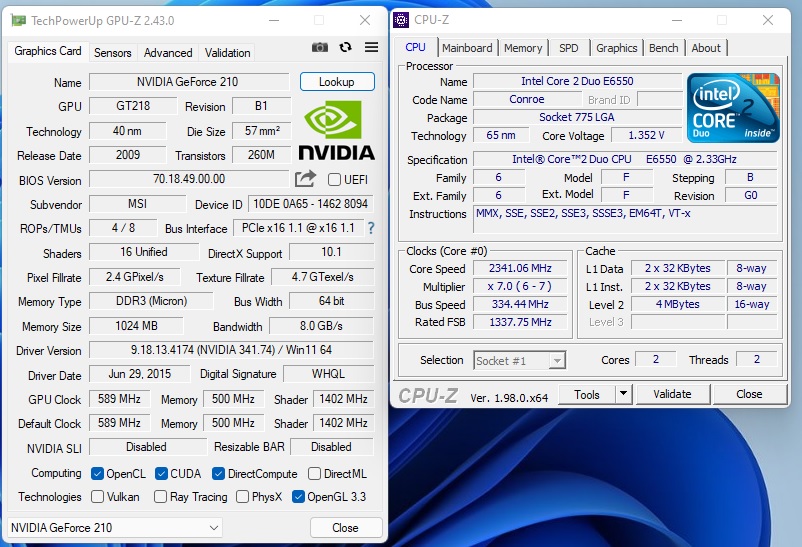Click the Bandwidth value 8.0 GB/s
Image resolution: width=802 pixels, height=547 pixels.
click(x=321, y=326)
